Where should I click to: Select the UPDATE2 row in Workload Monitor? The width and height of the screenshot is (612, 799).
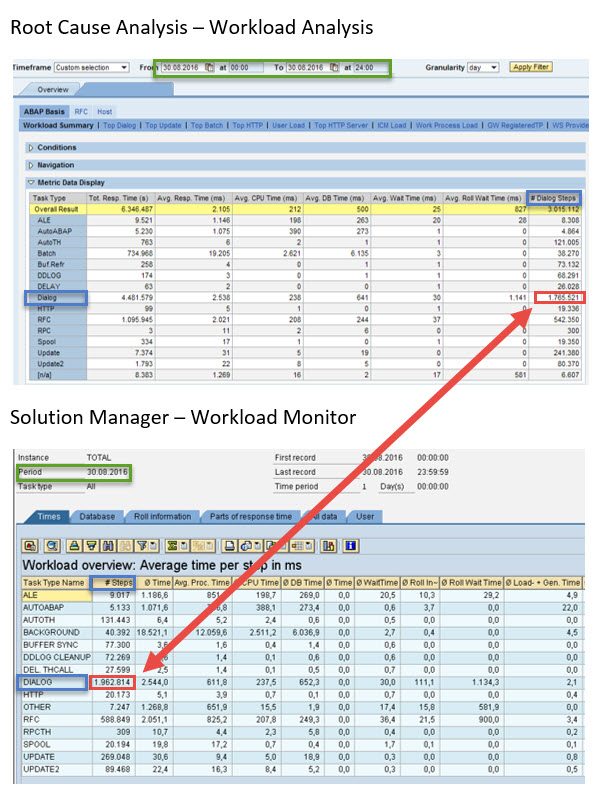(303, 769)
